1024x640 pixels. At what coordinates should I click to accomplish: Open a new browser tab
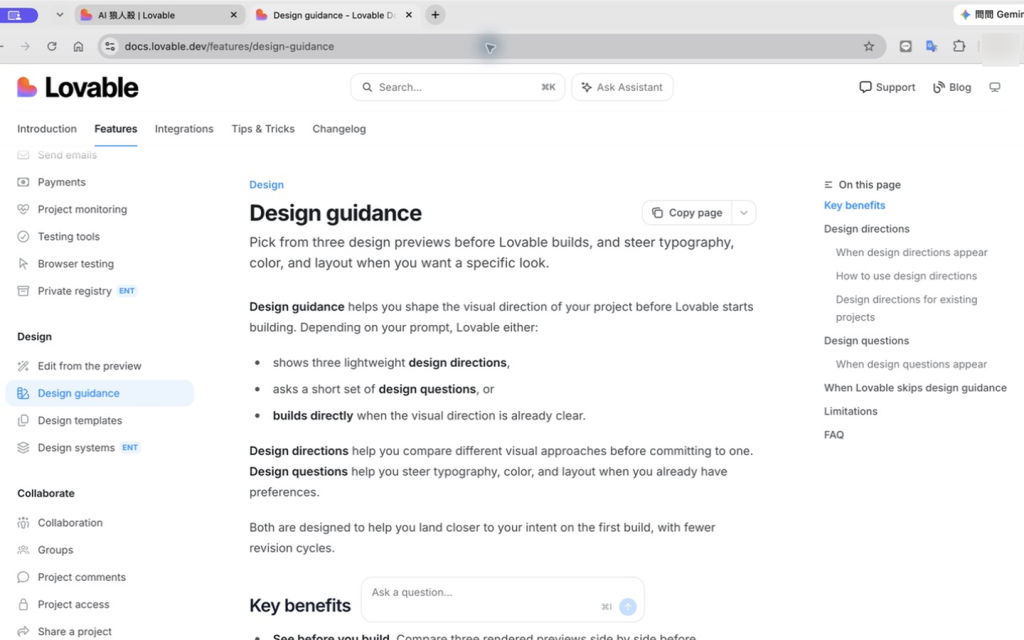(x=436, y=14)
